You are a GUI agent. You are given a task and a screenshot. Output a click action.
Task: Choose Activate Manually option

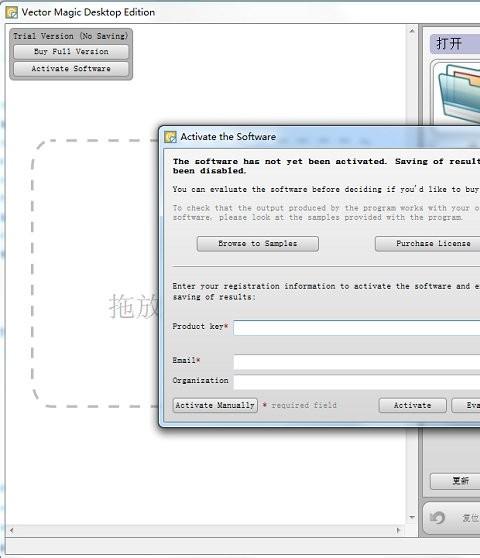click(x=215, y=405)
